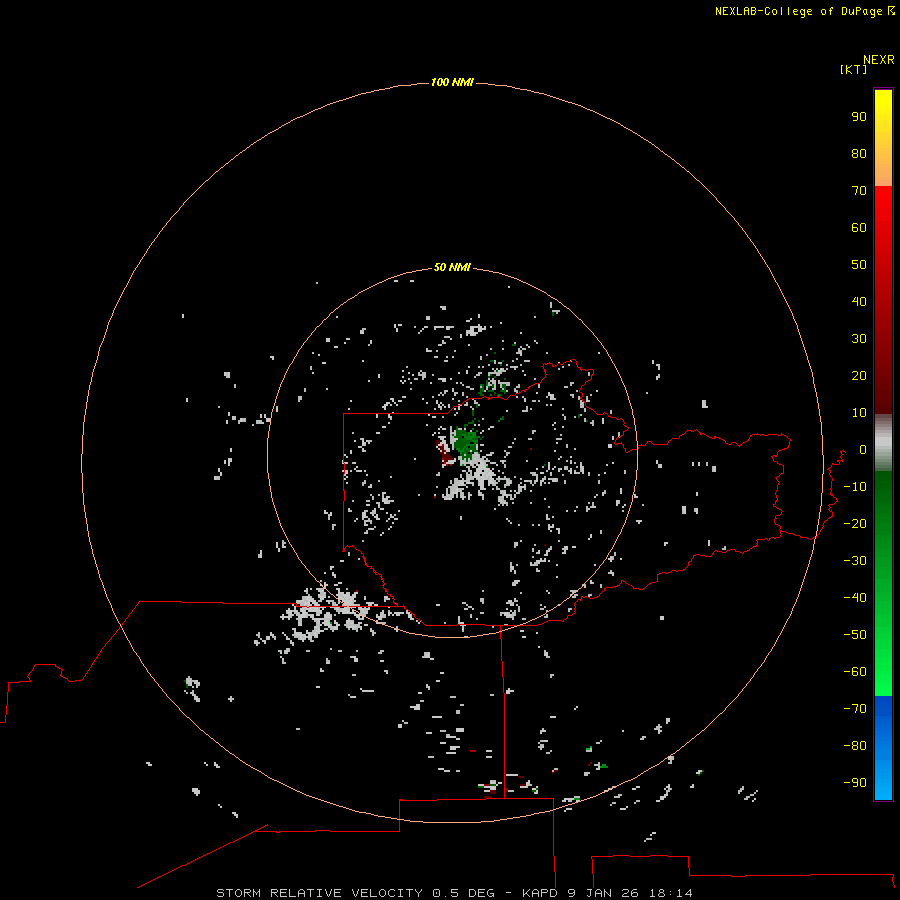Screen dimensions: 900x900
Task: Click the yellow top segment of color bar
Action: 883,138
